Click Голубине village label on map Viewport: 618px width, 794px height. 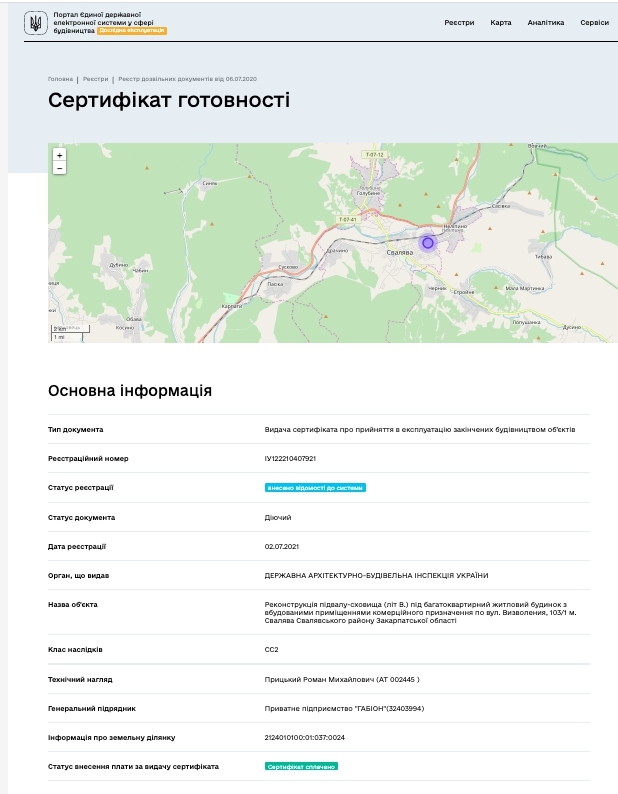pyautogui.click(x=368, y=193)
